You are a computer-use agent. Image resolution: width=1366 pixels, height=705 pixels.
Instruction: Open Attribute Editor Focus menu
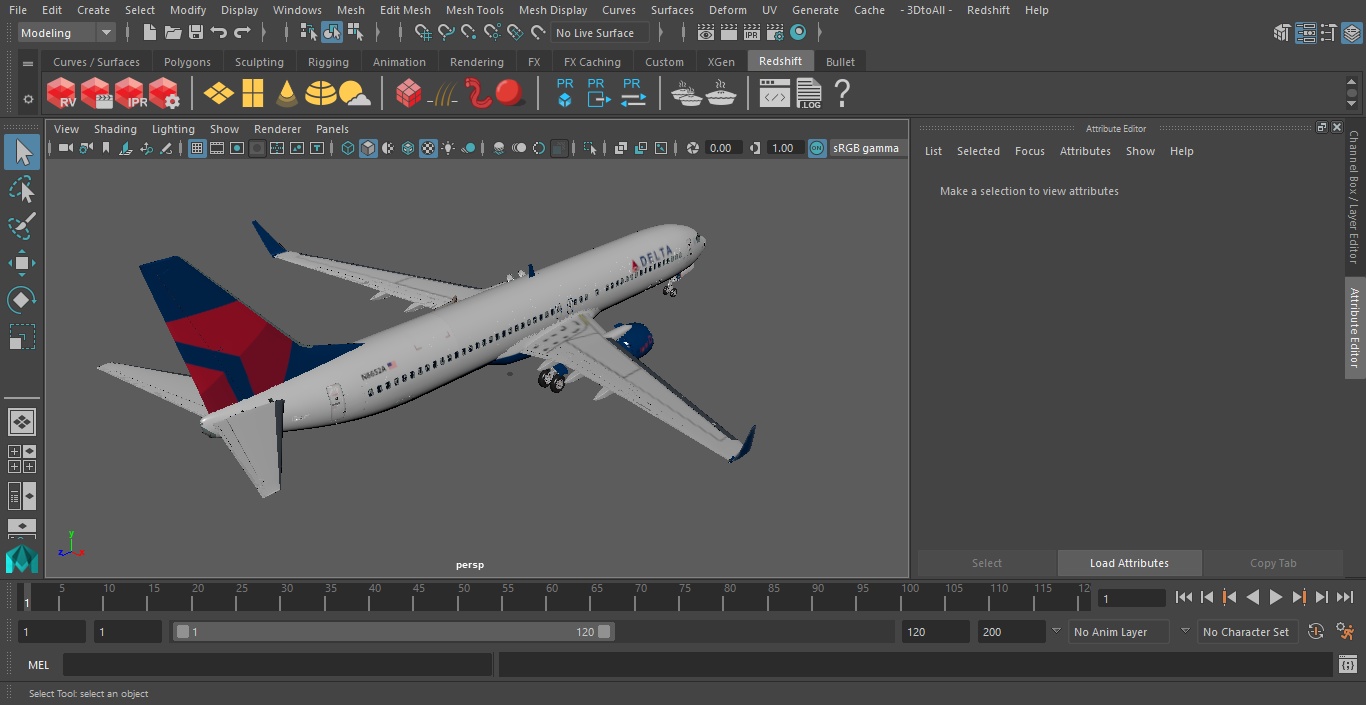pos(1029,151)
